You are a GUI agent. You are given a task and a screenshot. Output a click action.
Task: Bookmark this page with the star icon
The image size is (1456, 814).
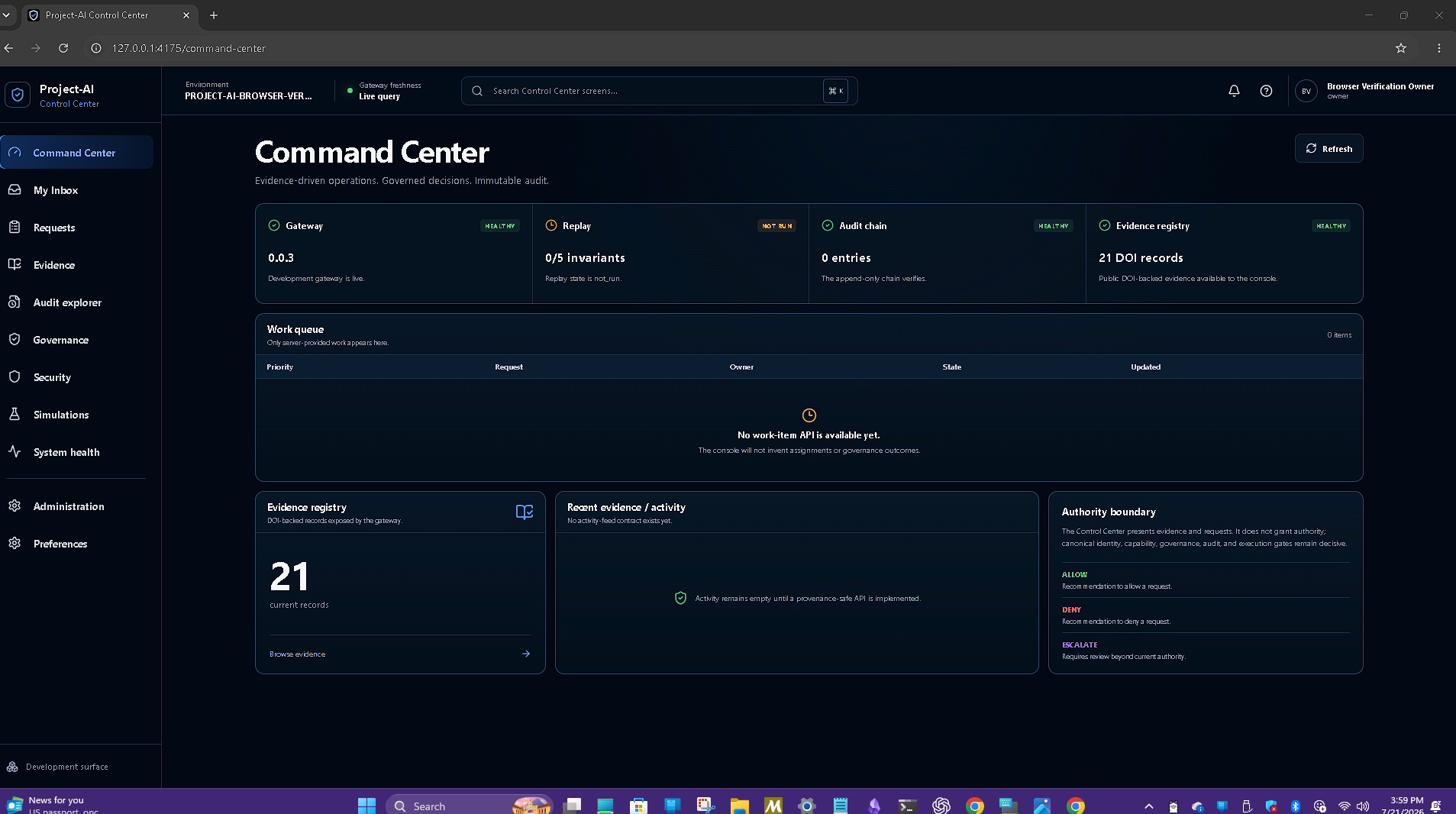(1401, 48)
